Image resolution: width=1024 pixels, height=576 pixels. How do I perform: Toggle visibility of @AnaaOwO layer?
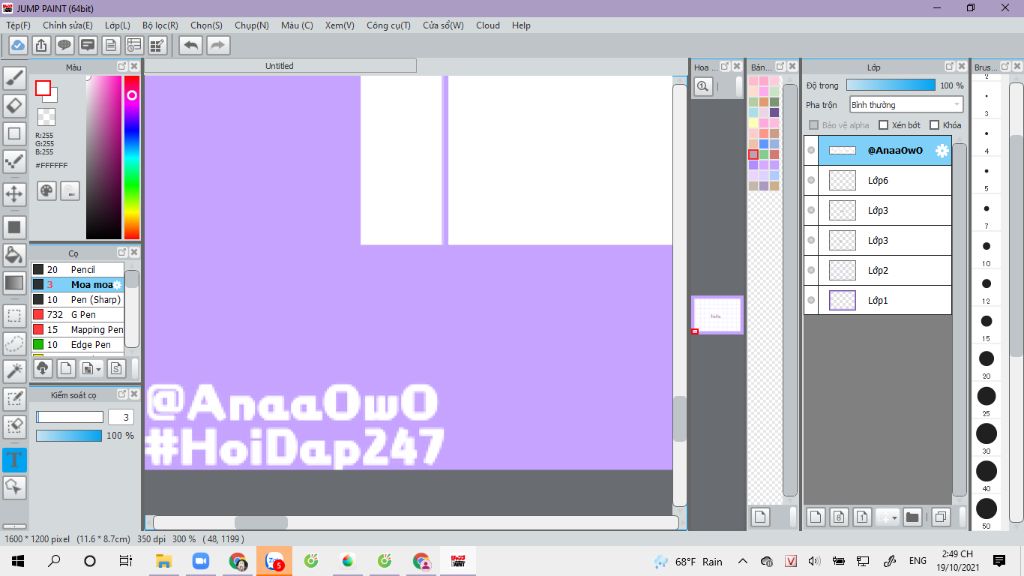click(x=811, y=150)
